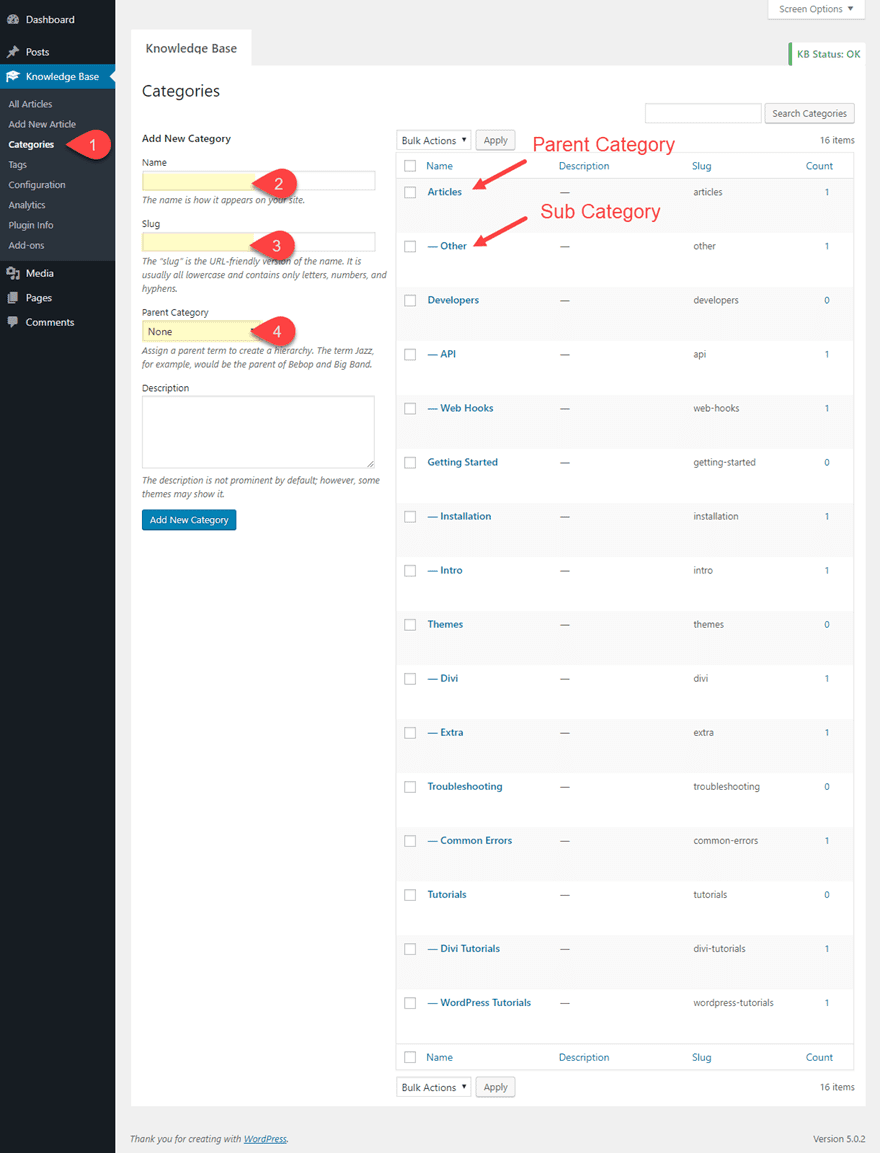Open Comments via the speech-bubble icon
The height and width of the screenshot is (1153, 880).
[x=13, y=322]
